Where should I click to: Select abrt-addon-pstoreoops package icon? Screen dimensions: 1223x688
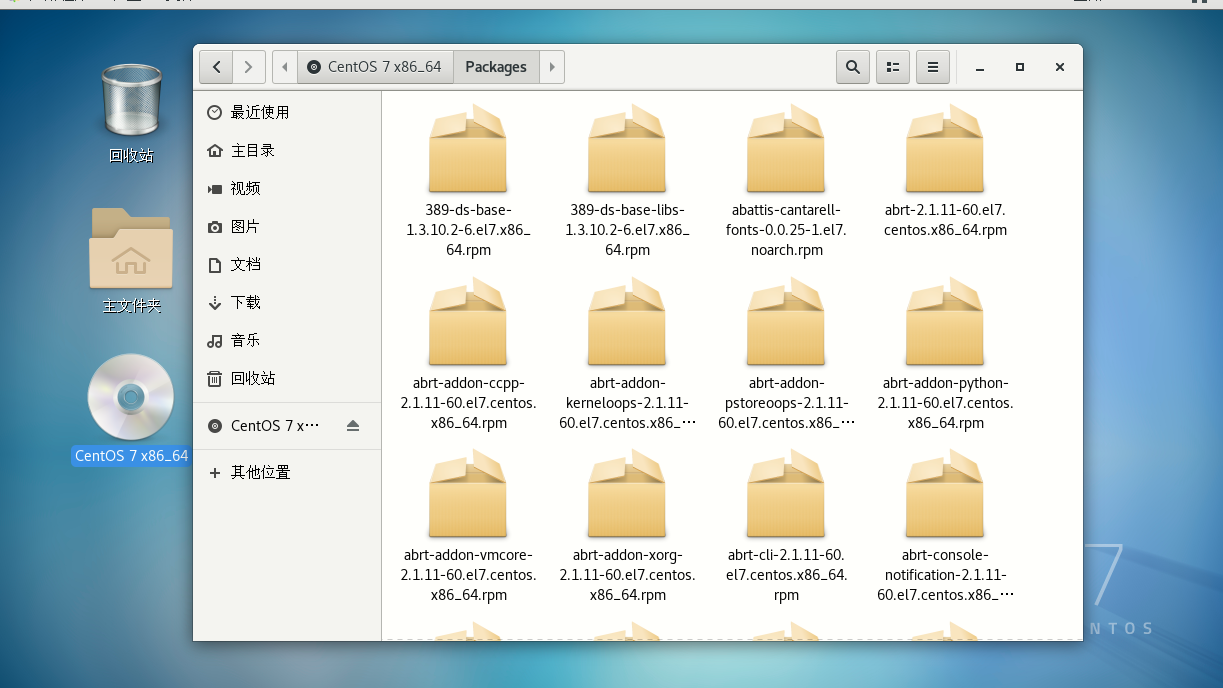point(786,321)
